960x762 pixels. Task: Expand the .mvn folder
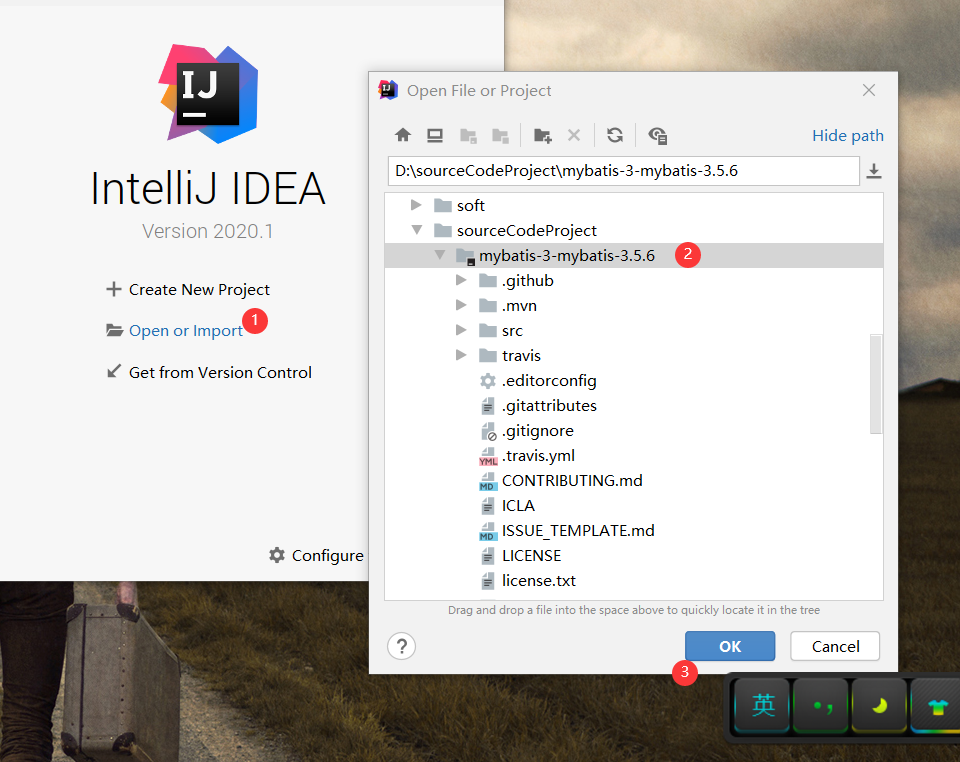(x=461, y=305)
